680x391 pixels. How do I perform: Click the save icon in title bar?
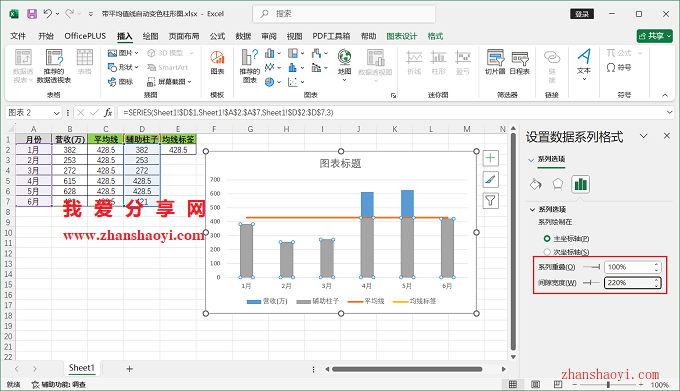point(32,14)
